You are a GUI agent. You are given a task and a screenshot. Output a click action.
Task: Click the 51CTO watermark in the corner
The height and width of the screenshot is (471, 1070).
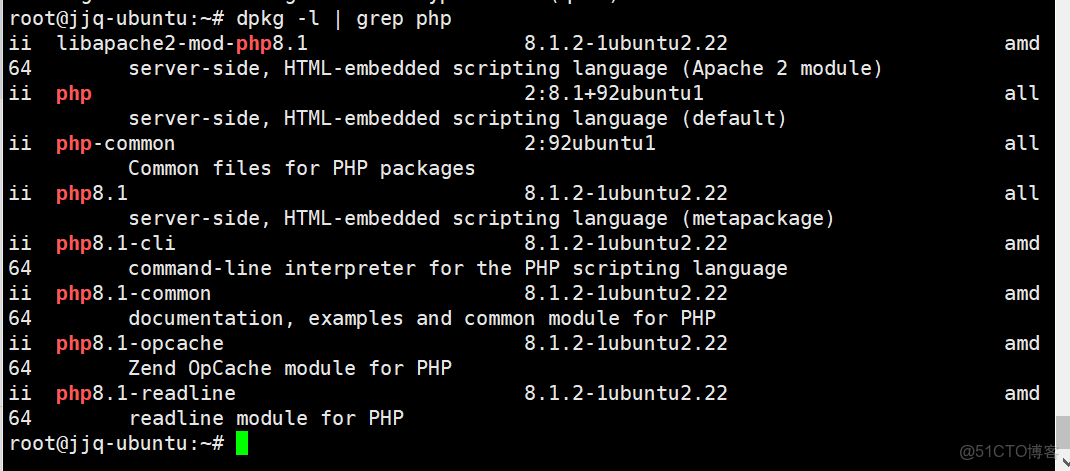tap(1010, 453)
